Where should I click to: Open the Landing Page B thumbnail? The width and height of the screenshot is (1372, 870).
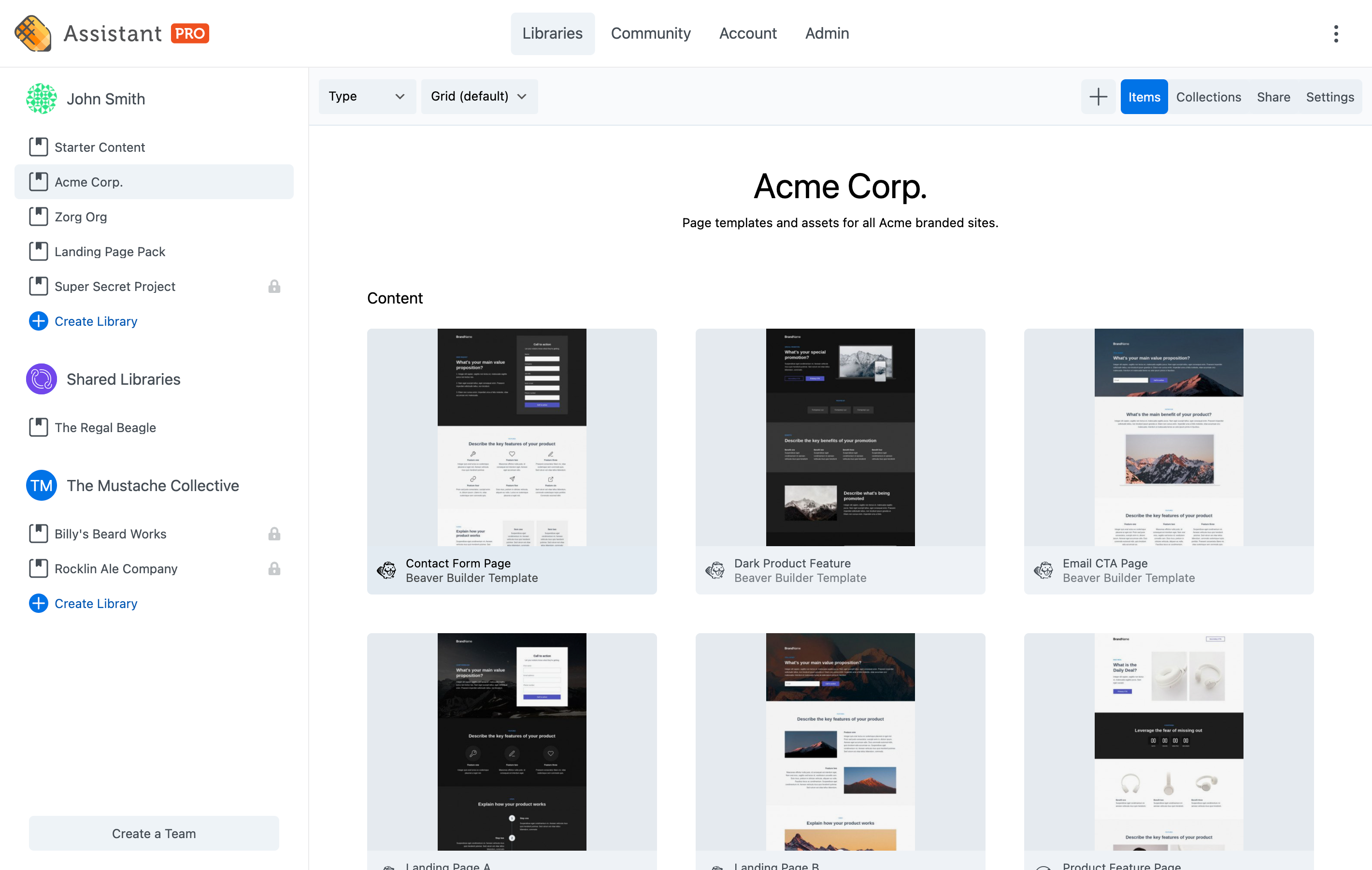click(840, 741)
